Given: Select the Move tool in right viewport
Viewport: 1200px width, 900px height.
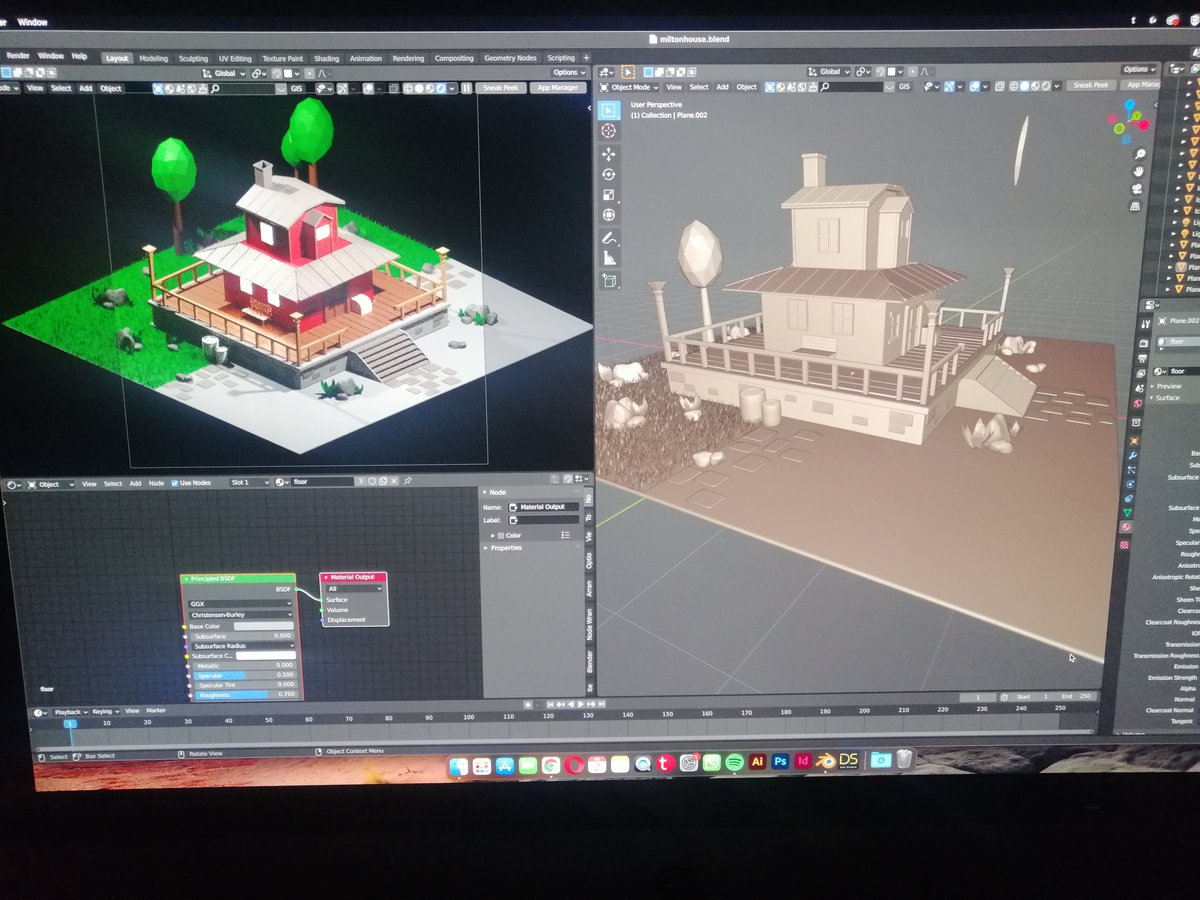Looking at the screenshot, I should tap(609, 154).
